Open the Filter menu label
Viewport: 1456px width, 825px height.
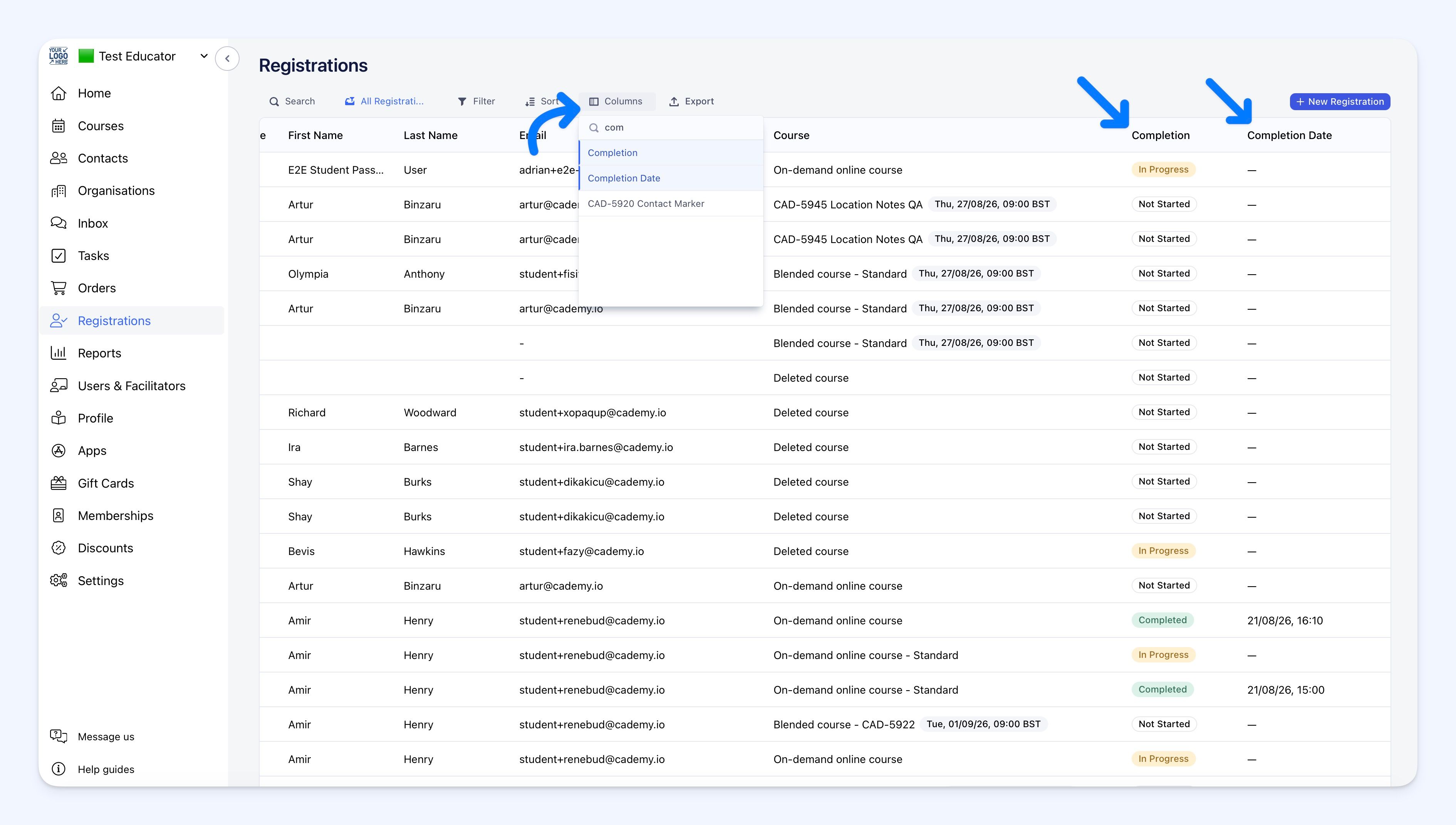point(484,101)
